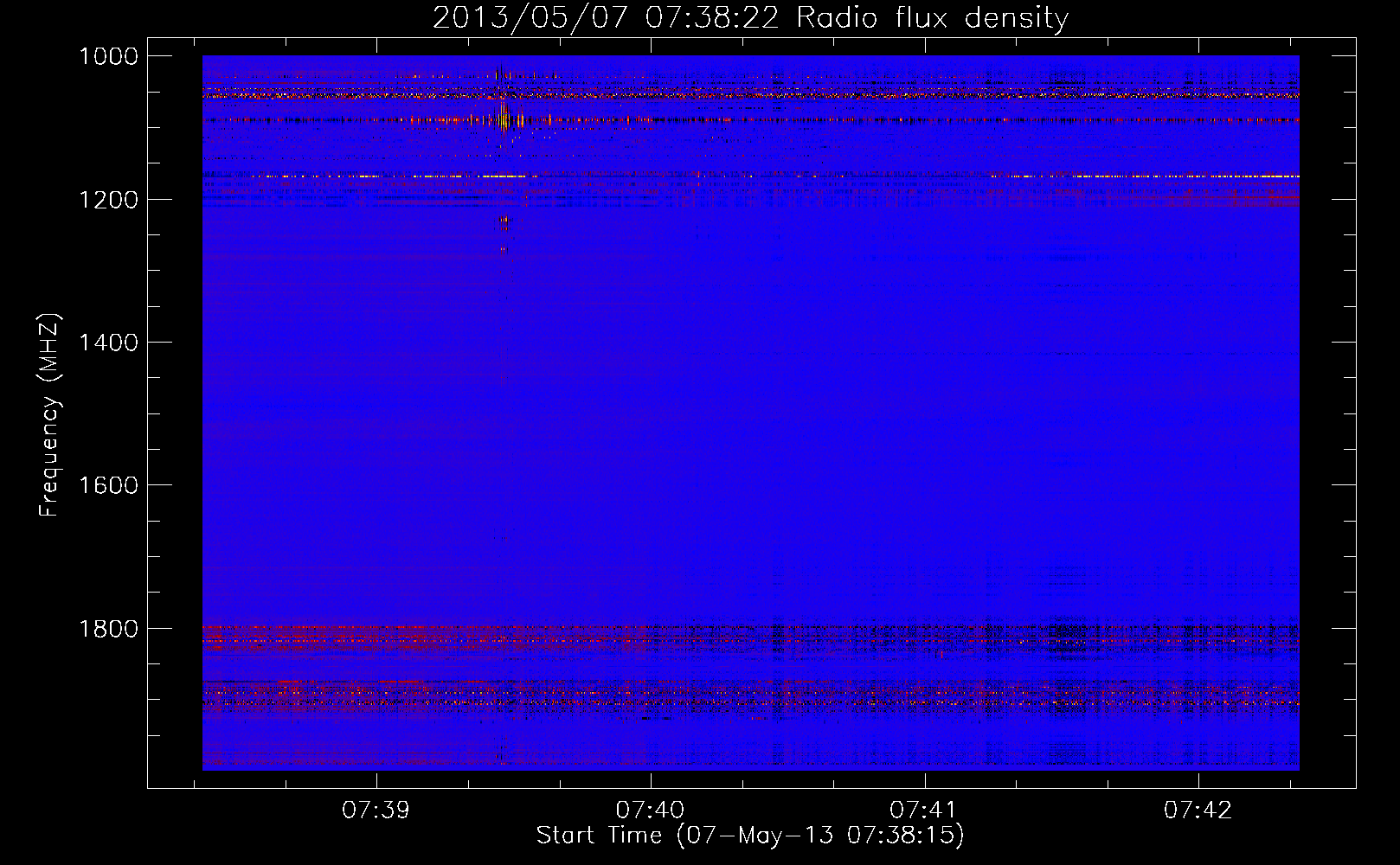Click the 1000 frequency tick label

click(x=109, y=56)
